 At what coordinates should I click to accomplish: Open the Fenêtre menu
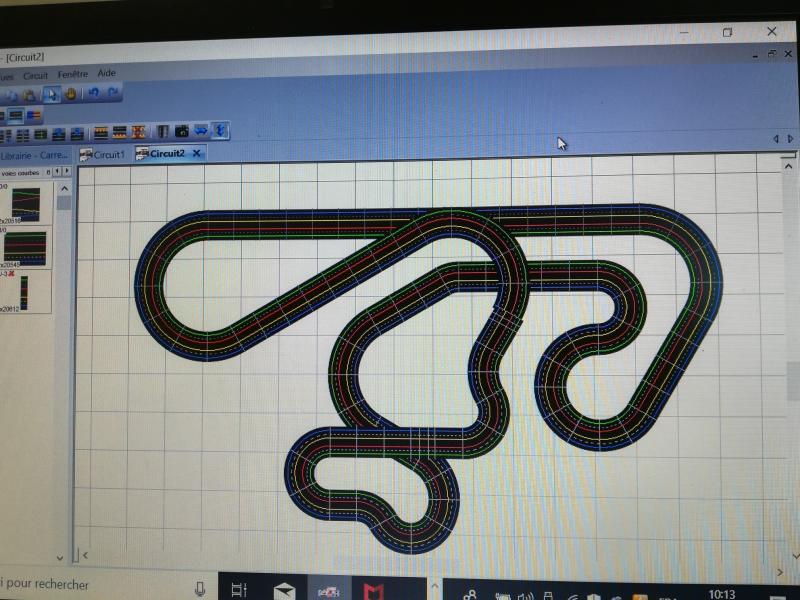point(73,74)
